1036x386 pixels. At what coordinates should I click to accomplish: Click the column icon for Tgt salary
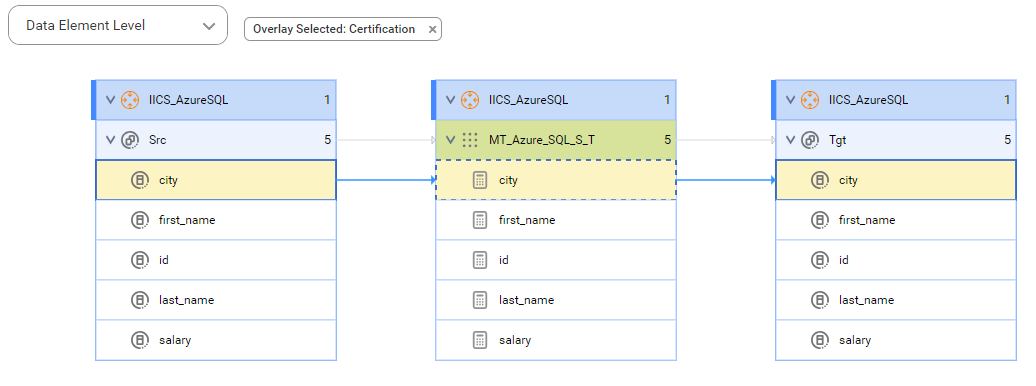(820, 340)
